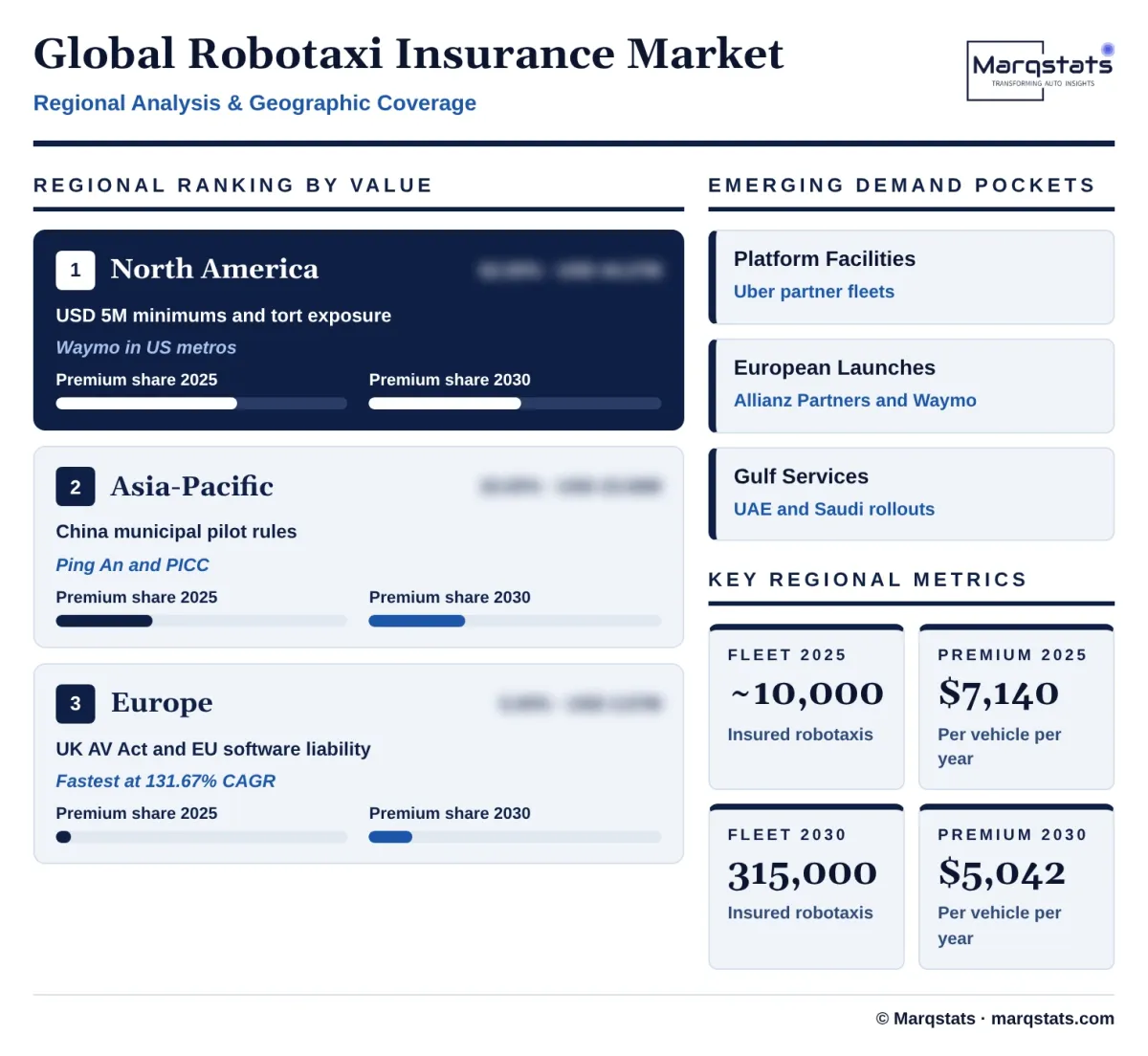Click Regional Ranking by Value section header
This screenshot has width=1148, height=1056.
click(x=233, y=186)
